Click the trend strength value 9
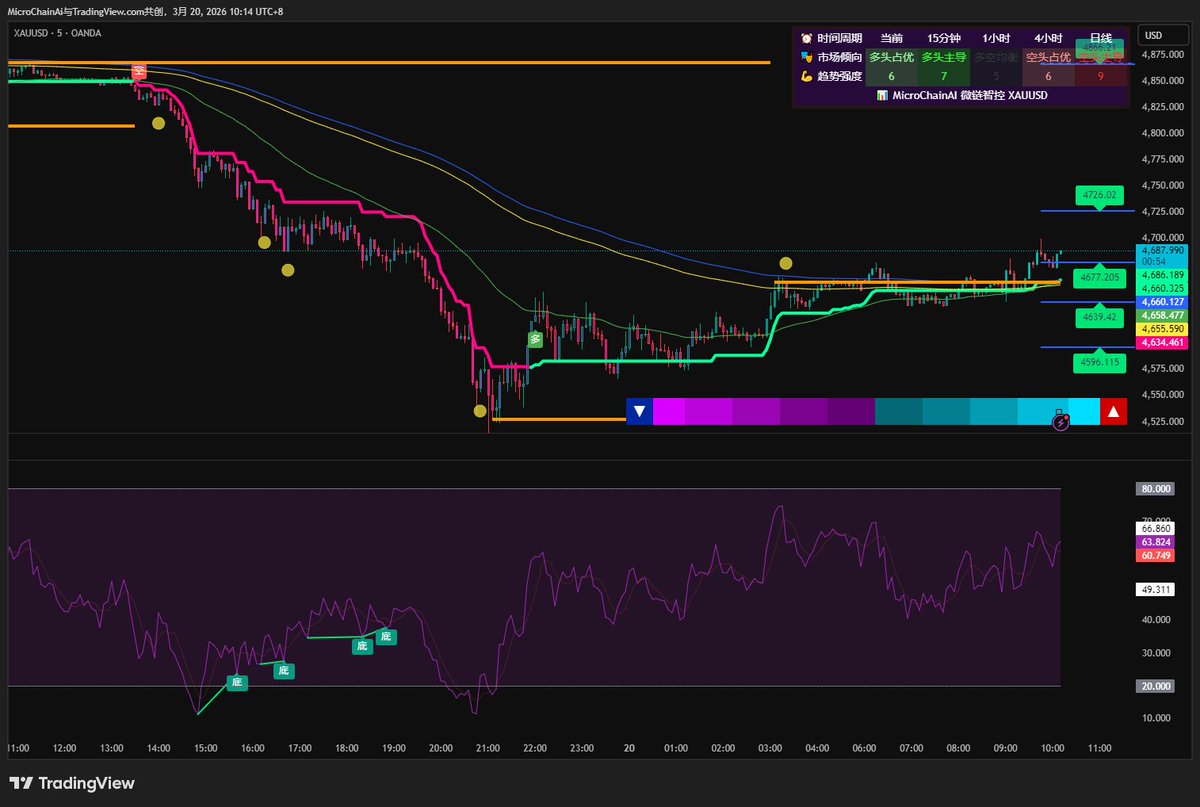1200x807 pixels. (x=1100, y=76)
